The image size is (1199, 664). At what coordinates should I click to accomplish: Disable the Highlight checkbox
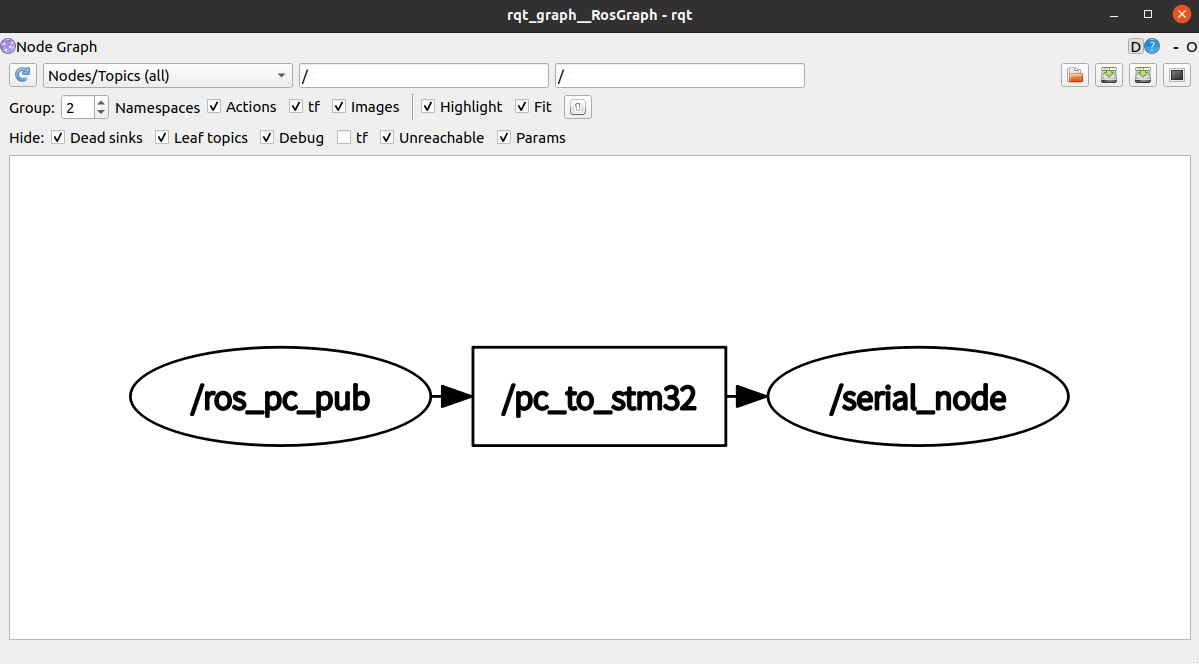428,107
